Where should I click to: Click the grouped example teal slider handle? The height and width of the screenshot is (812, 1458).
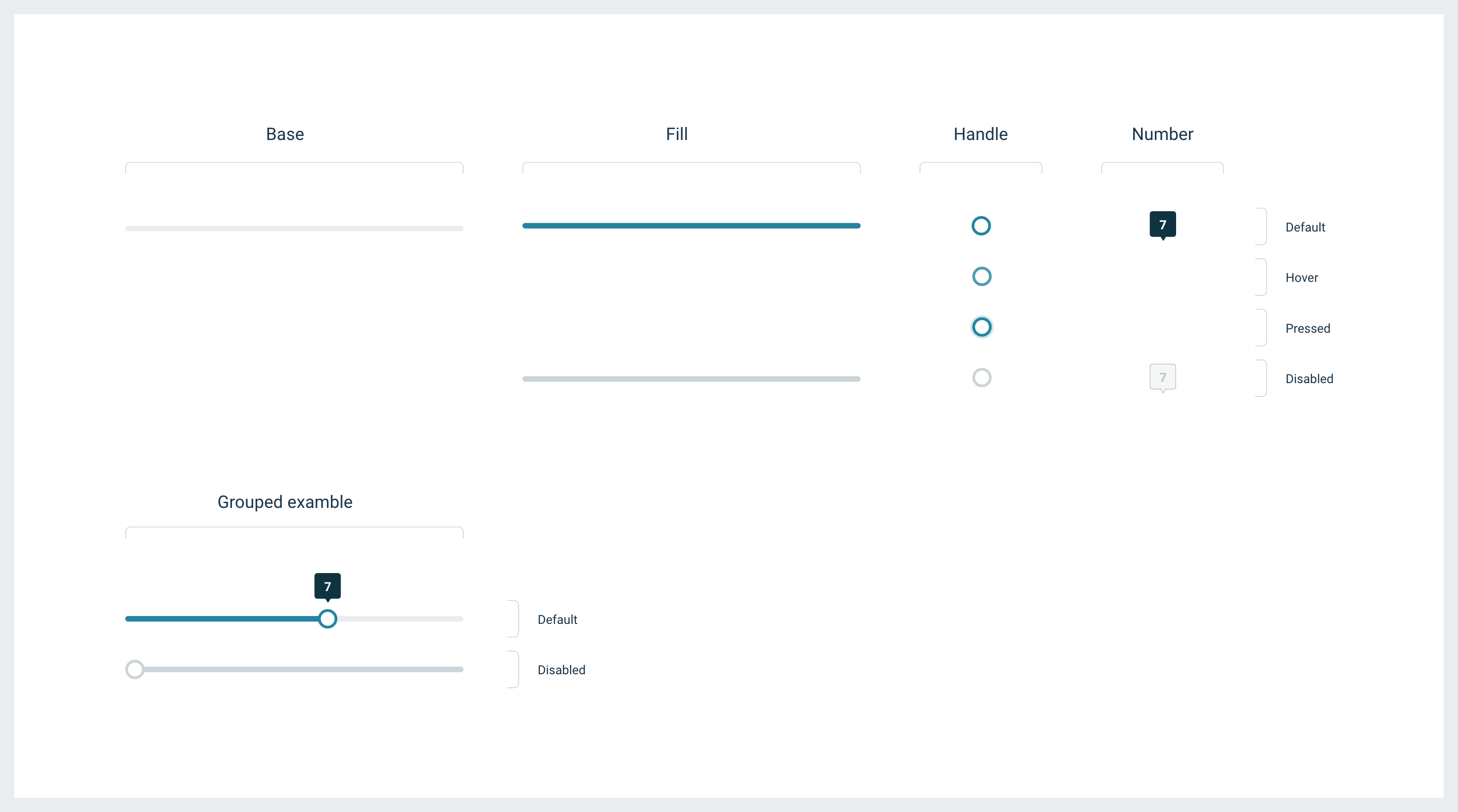coord(327,618)
